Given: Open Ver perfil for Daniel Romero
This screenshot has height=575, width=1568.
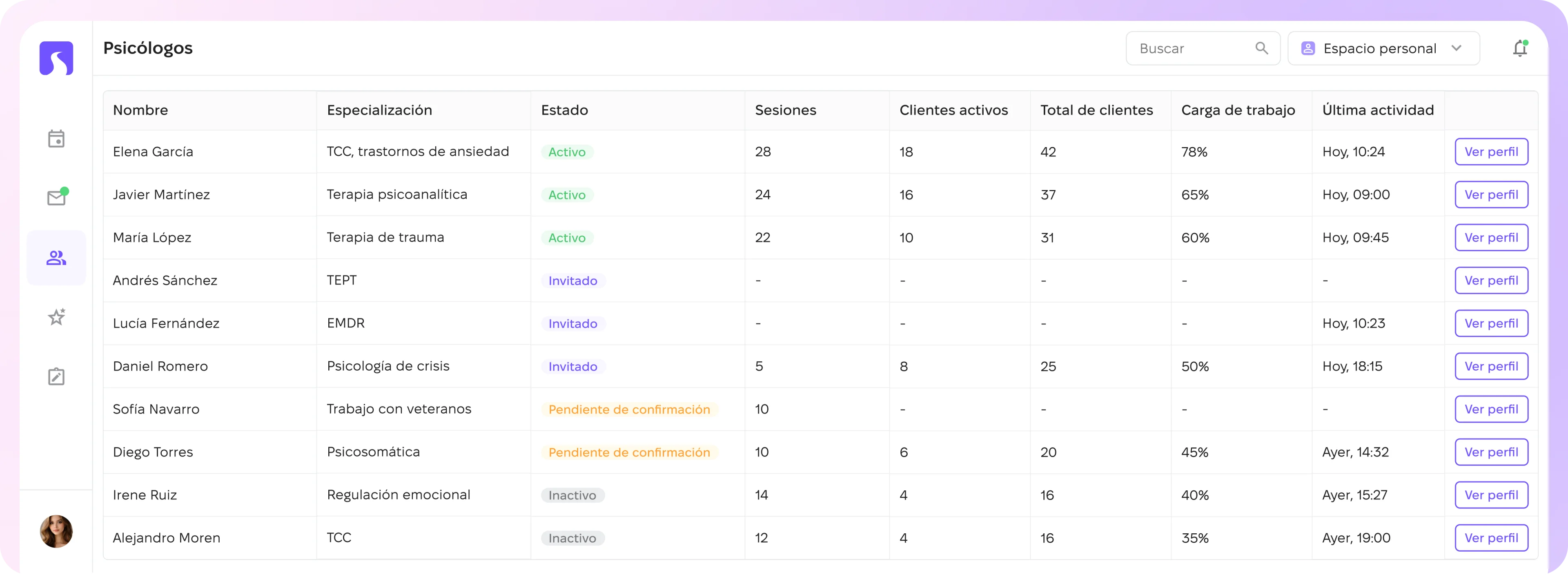Looking at the screenshot, I should (1491, 367).
